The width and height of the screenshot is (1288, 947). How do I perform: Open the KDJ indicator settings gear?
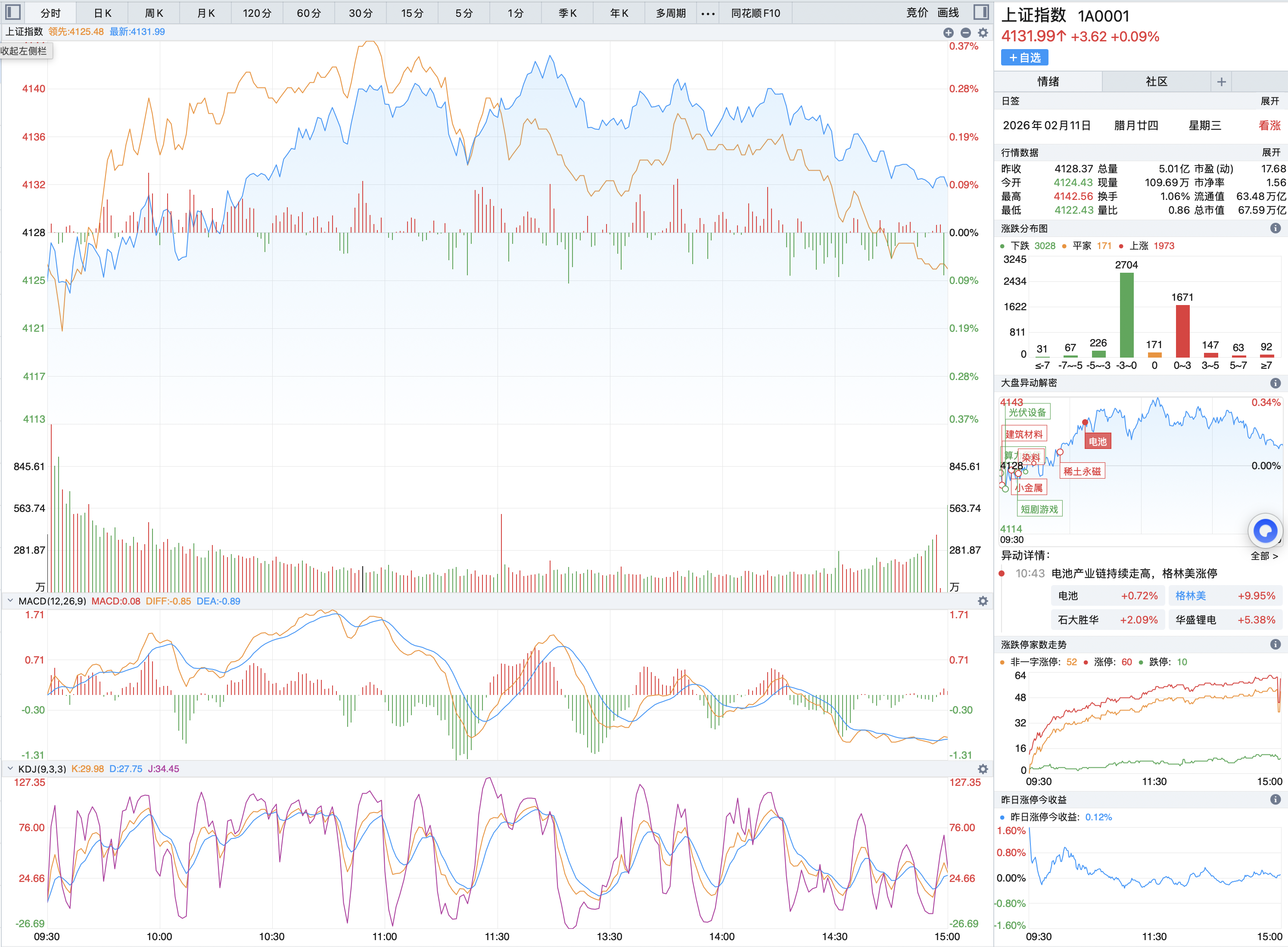coord(983,769)
